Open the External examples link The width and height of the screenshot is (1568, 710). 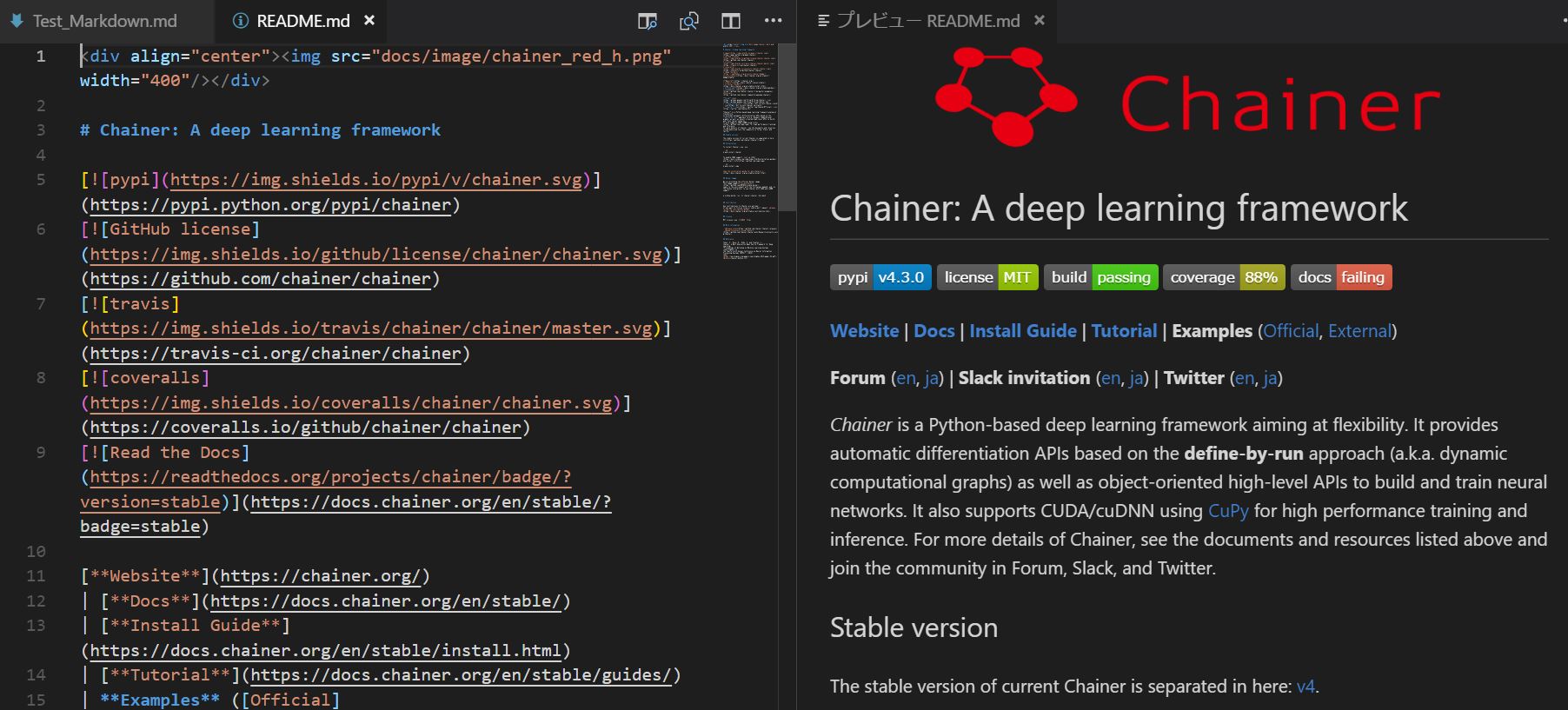[1359, 331]
